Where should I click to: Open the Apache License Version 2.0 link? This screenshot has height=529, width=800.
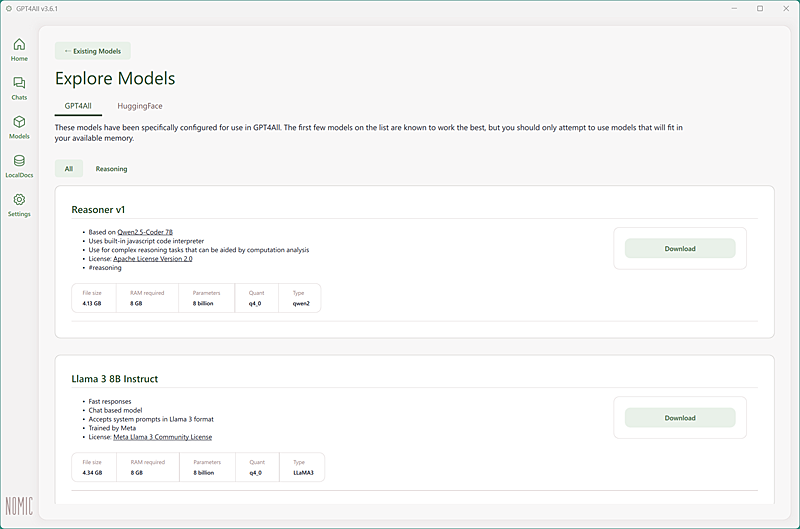click(152, 259)
